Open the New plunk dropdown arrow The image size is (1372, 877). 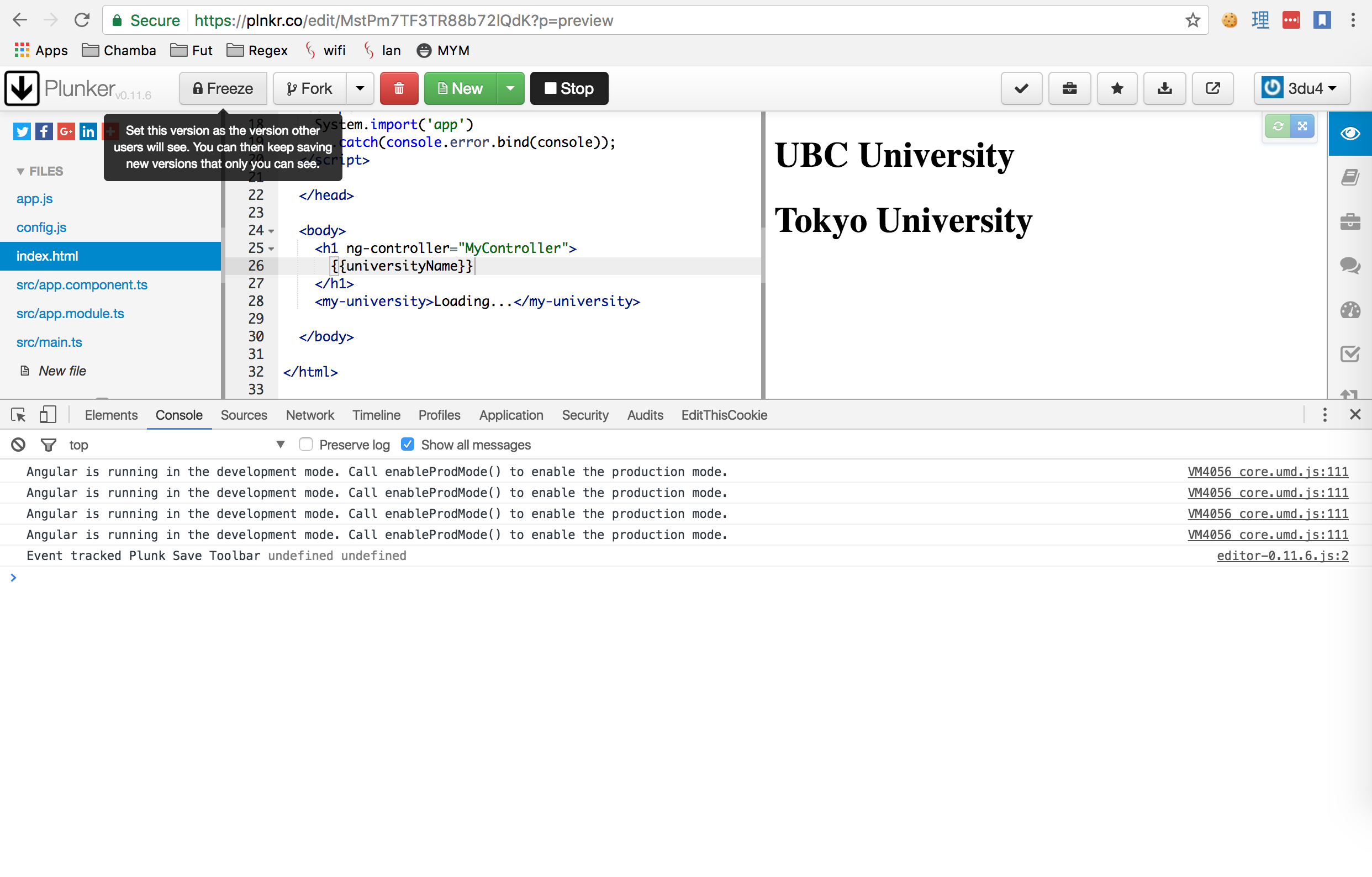click(x=510, y=88)
